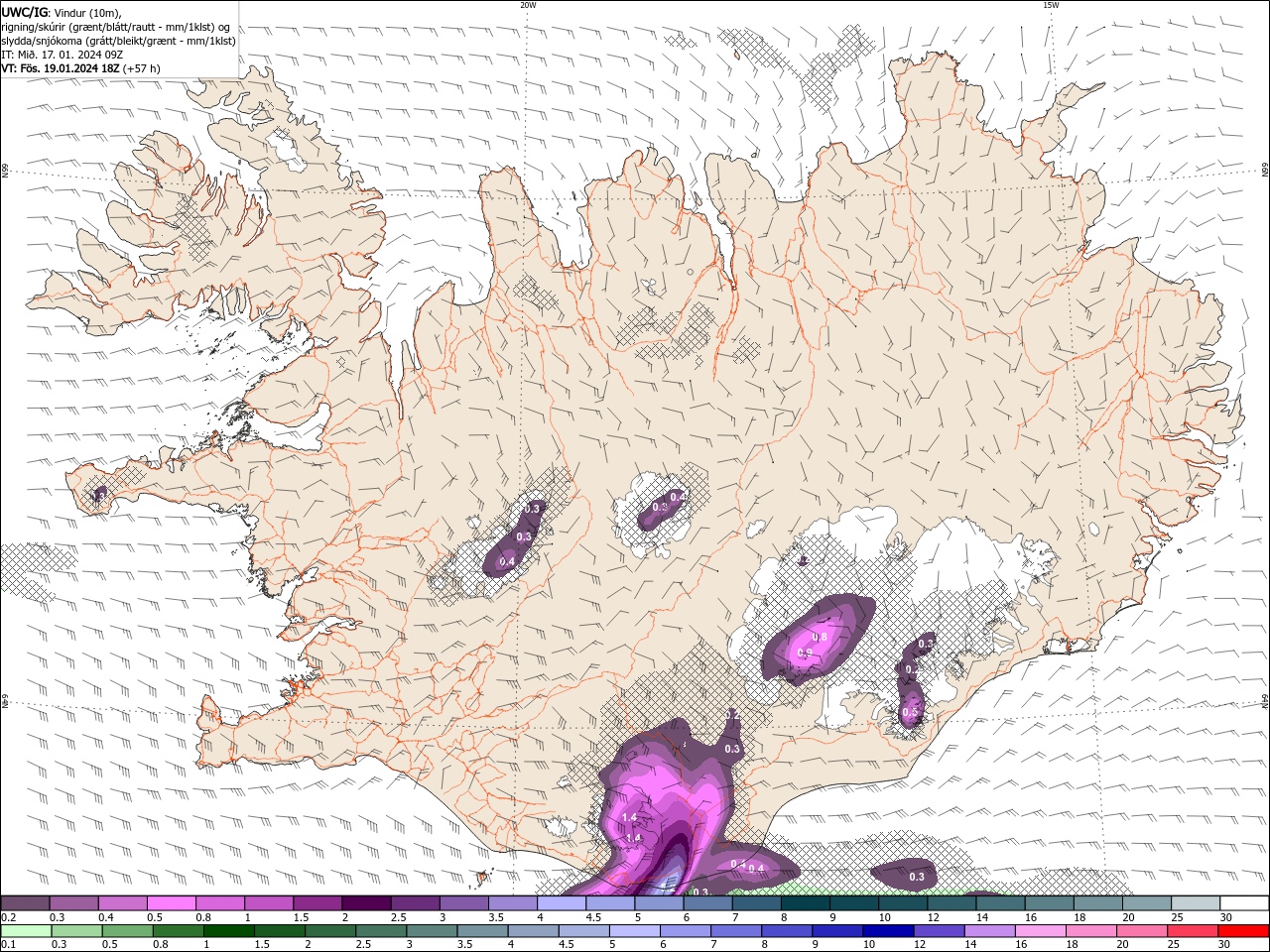Click the 'slydda/snjókoma' legend description line
1270x952 pixels.
click(119, 41)
